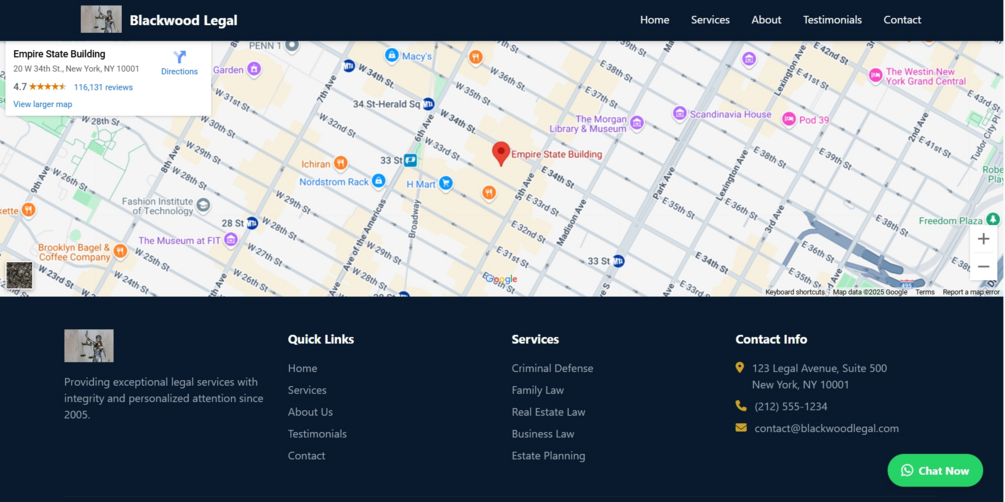Click the footer phone icon
The image size is (1005, 502).
(x=741, y=406)
